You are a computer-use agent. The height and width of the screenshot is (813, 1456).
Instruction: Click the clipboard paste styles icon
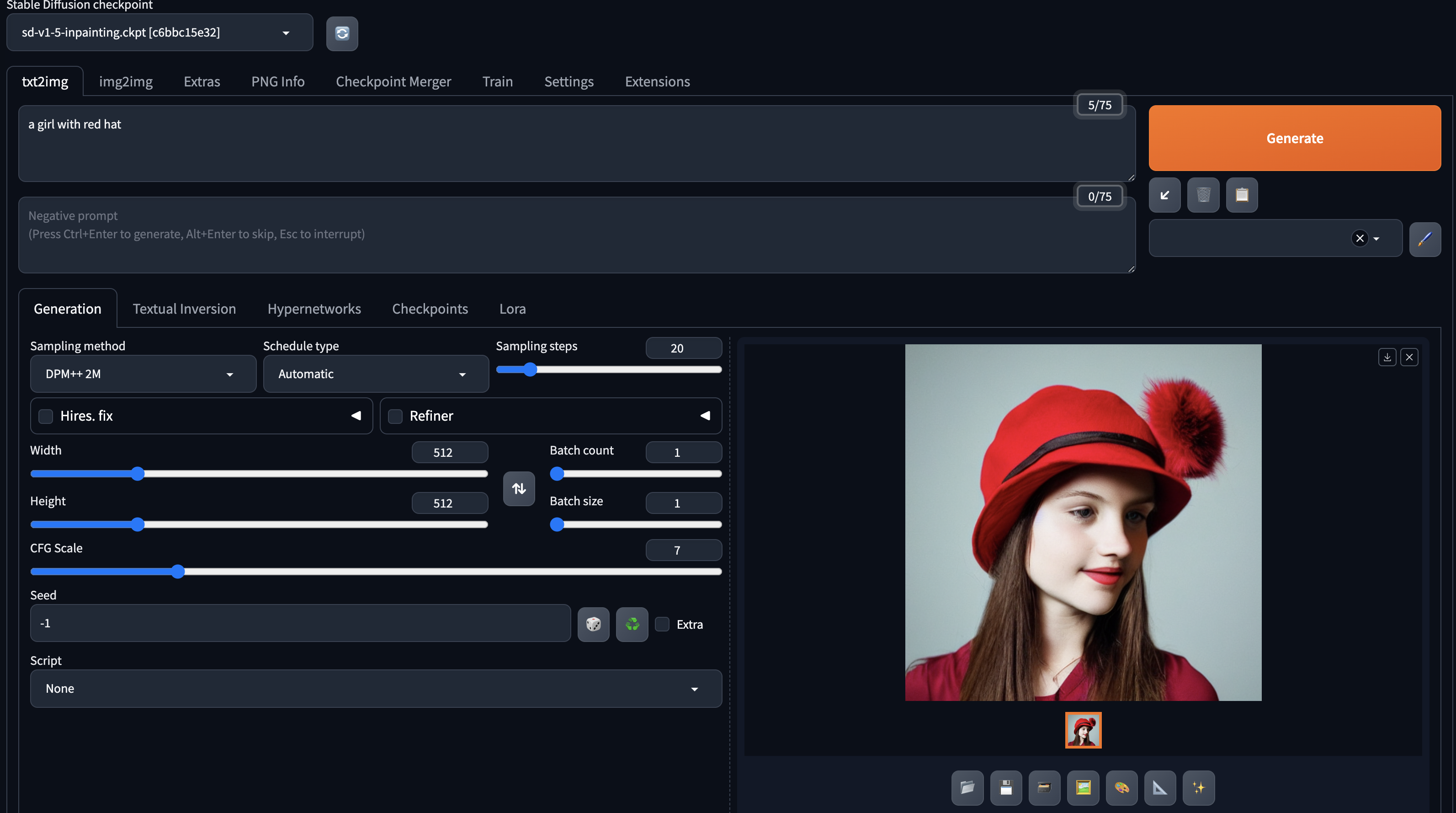(1241, 195)
